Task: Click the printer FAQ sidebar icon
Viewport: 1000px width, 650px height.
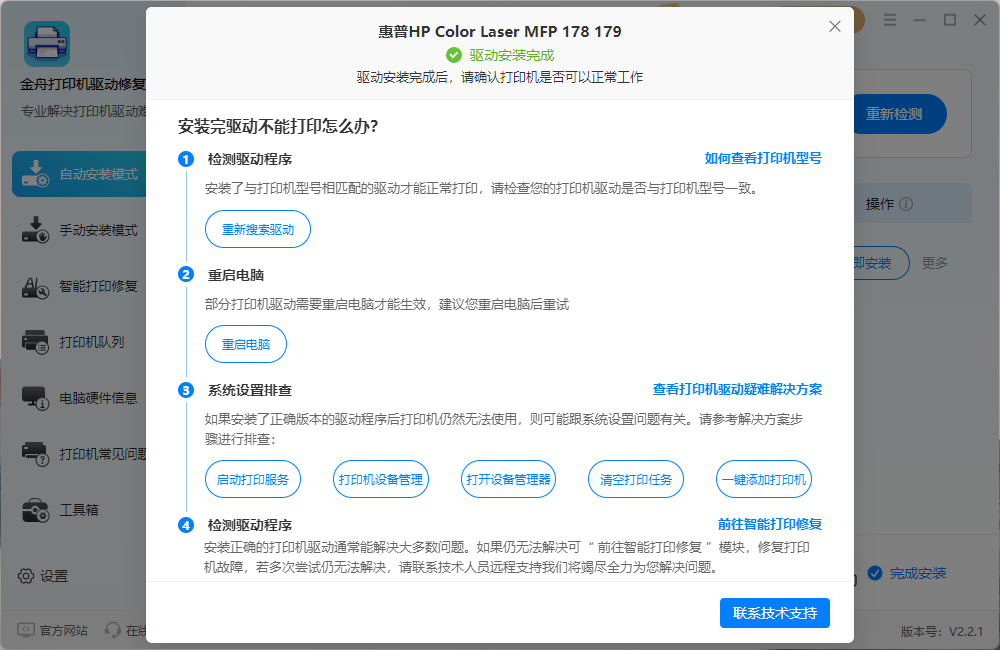Action: click(35, 454)
